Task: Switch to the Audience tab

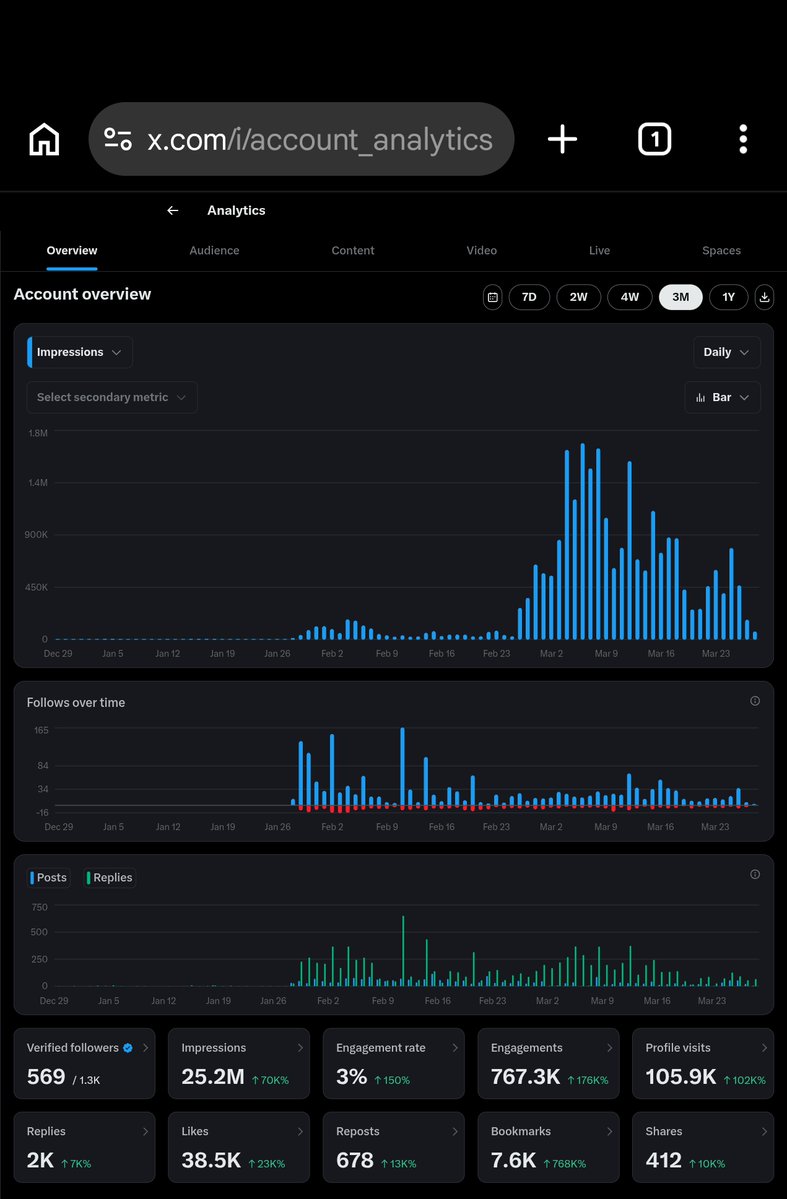Action: point(214,251)
